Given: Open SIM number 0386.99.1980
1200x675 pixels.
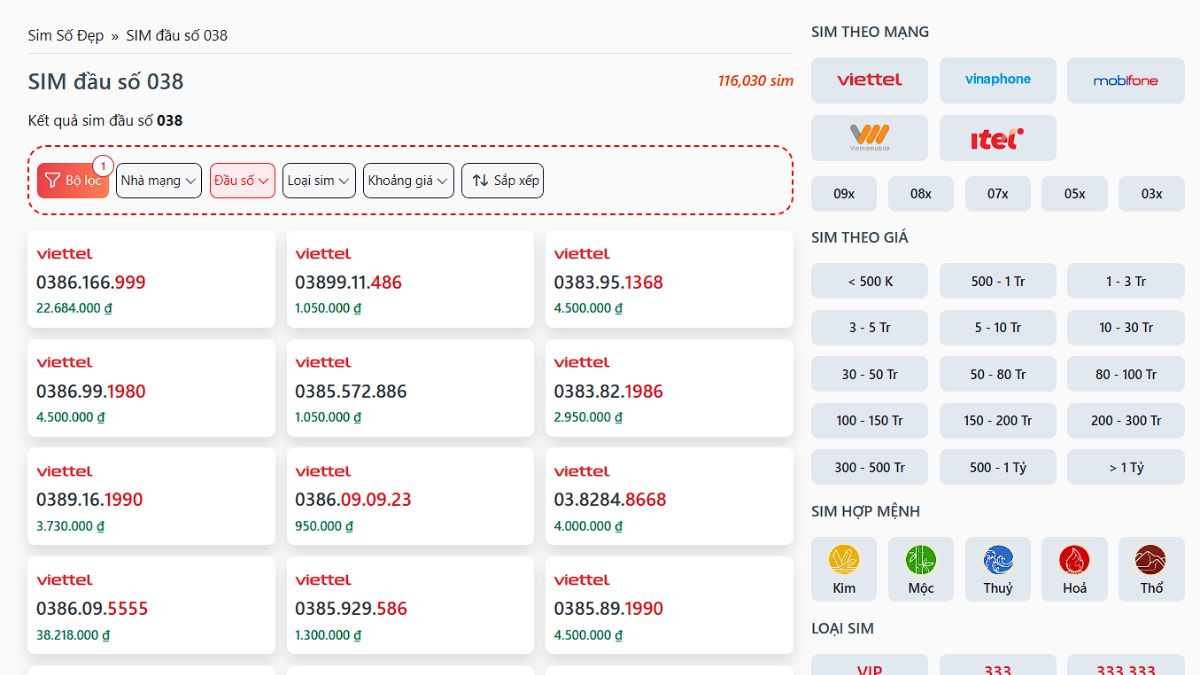Looking at the screenshot, I should pos(91,391).
